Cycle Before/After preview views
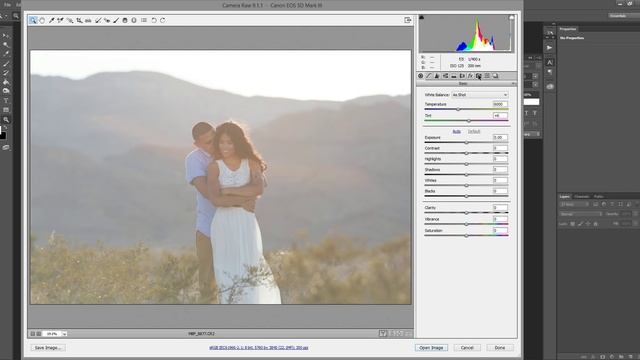Screen dimensions: 640x360 pos(383,334)
